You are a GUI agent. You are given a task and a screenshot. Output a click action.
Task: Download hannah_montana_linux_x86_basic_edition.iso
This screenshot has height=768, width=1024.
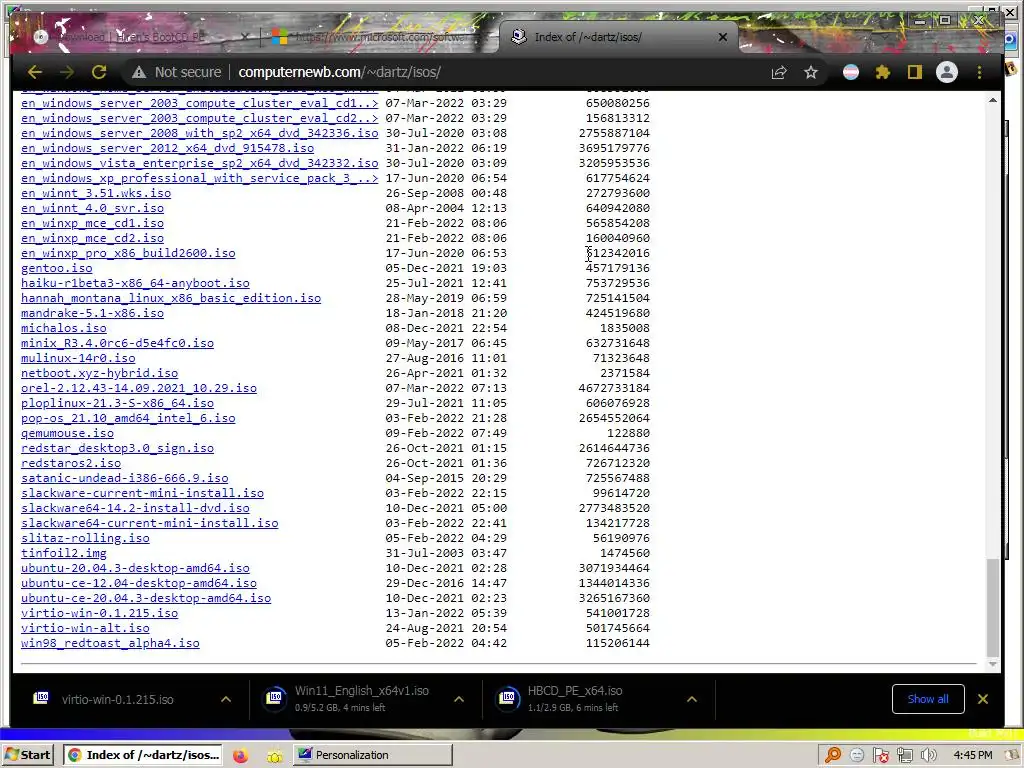click(171, 298)
